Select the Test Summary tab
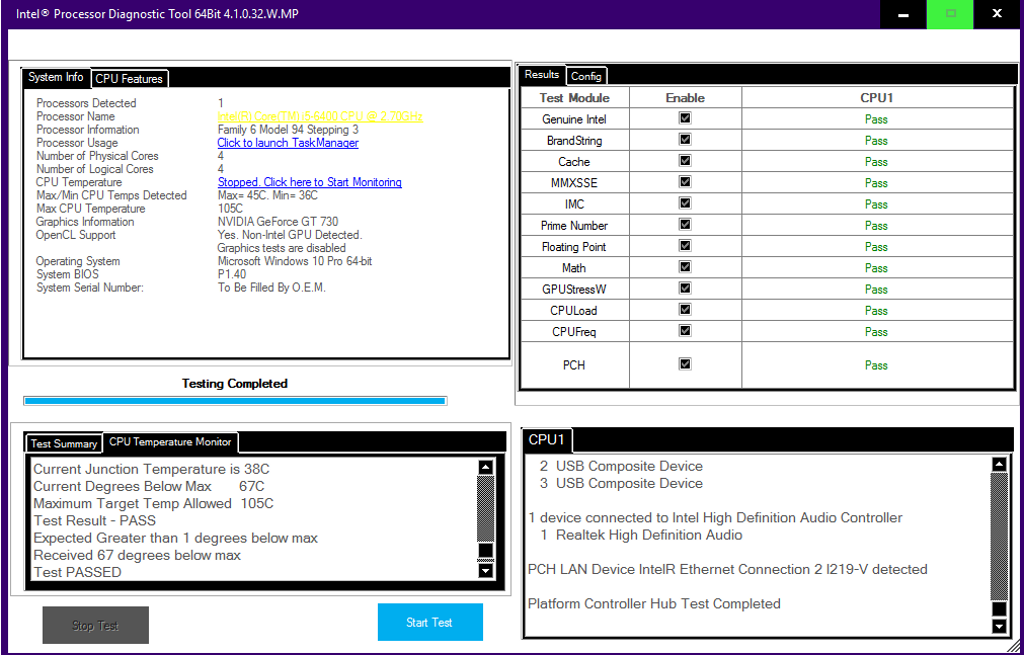The image size is (1024, 655). [x=64, y=444]
